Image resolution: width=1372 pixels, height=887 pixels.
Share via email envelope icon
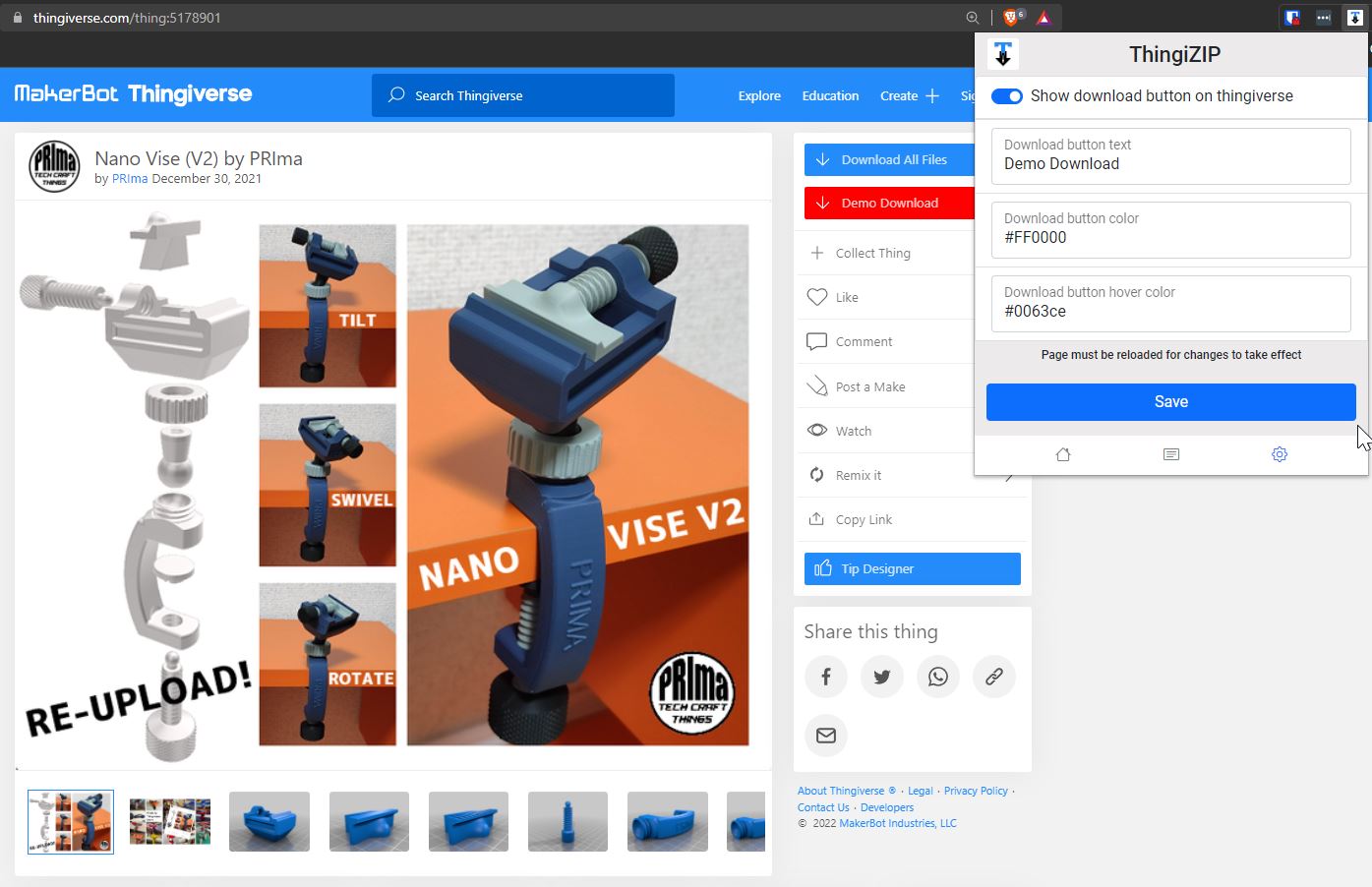point(826,736)
